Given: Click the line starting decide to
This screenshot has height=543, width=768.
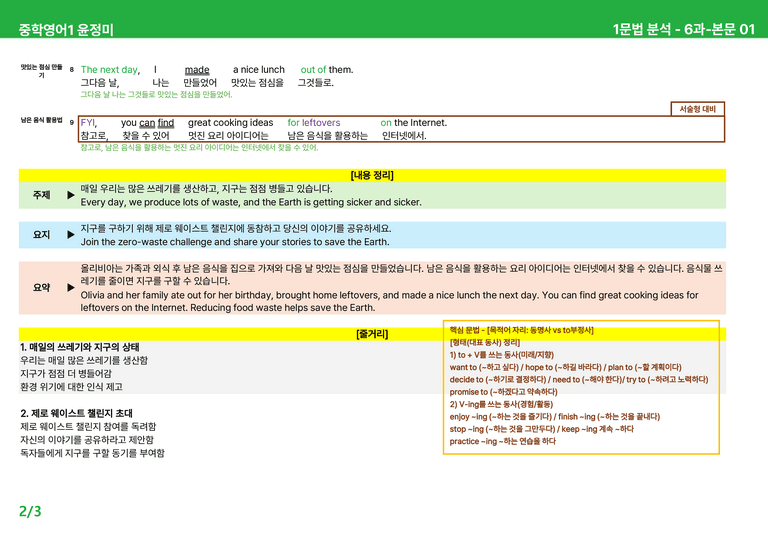Looking at the screenshot, I should click(x=579, y=379).
